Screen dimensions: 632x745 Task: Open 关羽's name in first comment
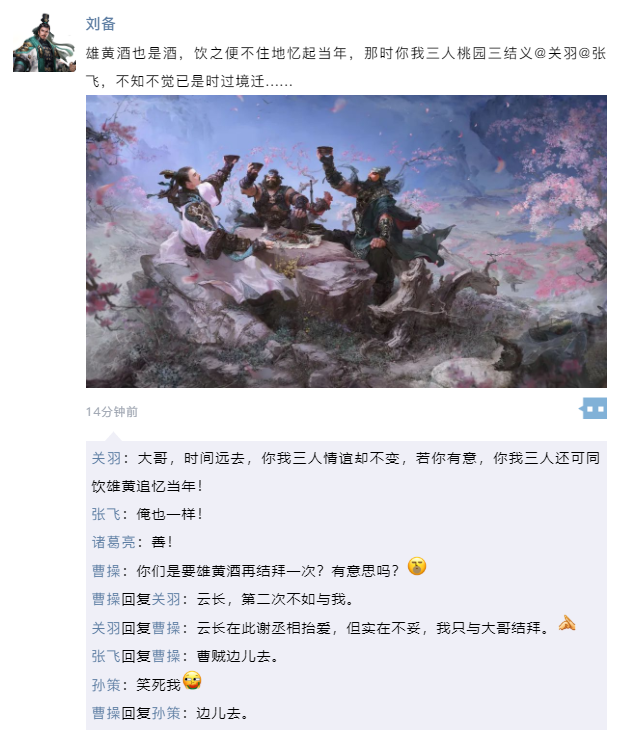106,458
